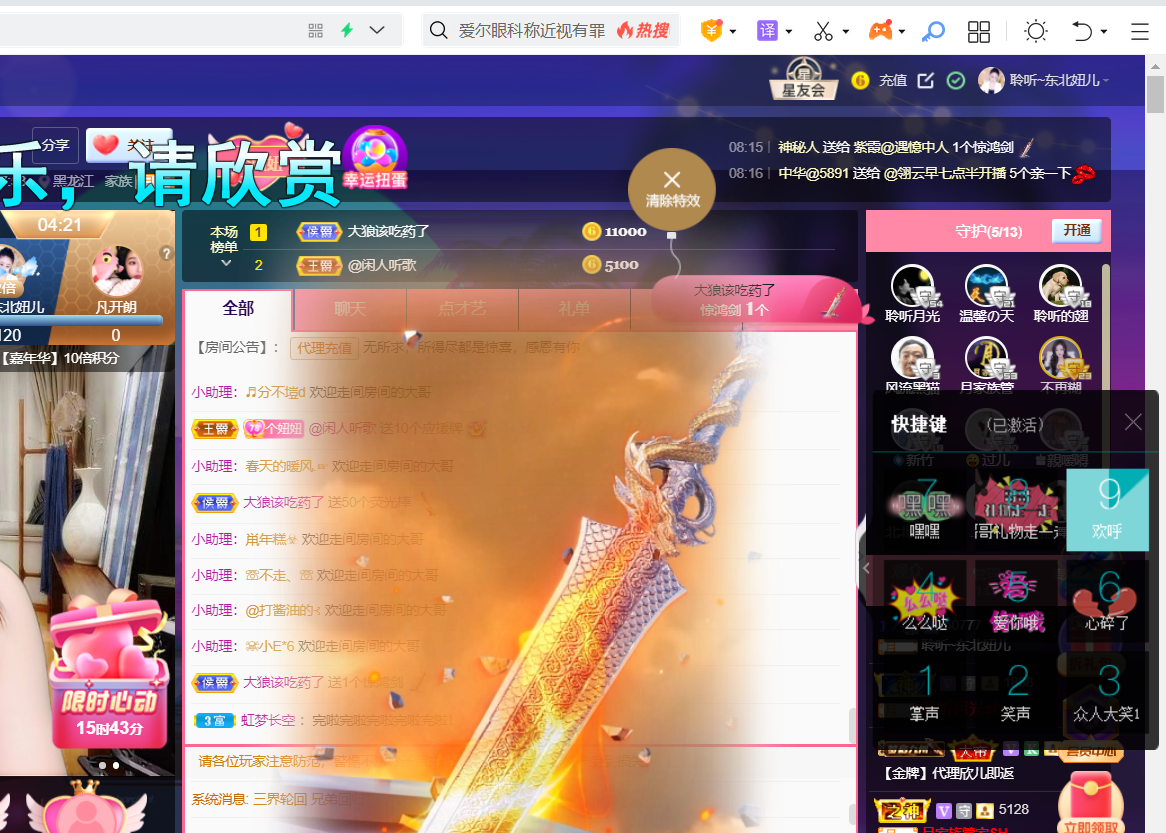
Task: Open the browser hamburger menu
Action: [x=1140, y=31]
